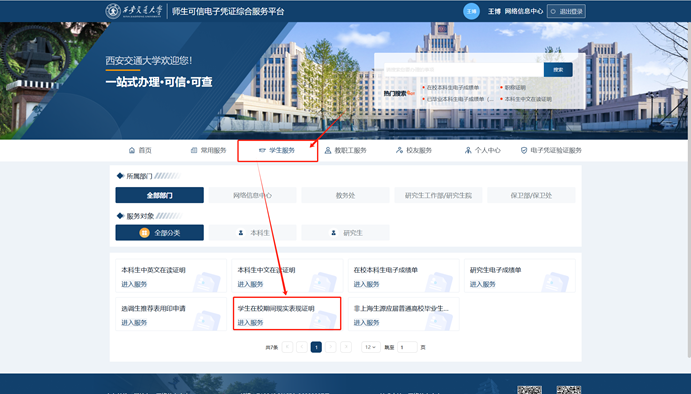This screenshot has width=691, height=394.
Task: Click the home icon next to 首页
Action: [132, 150]
